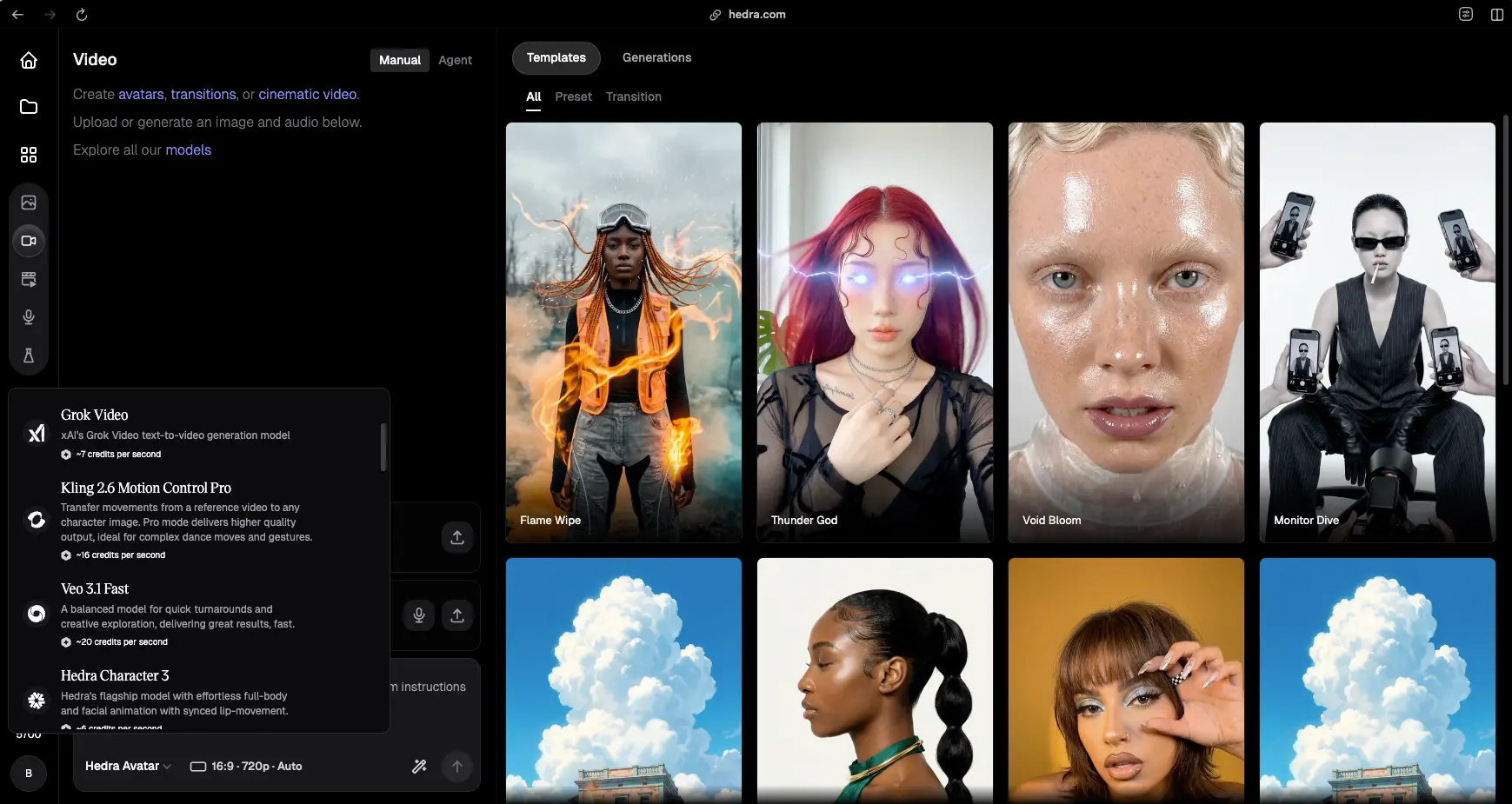Select the Image tool sidebar icon
Viewport: 1512px width, 804px height.
[29, 203]
